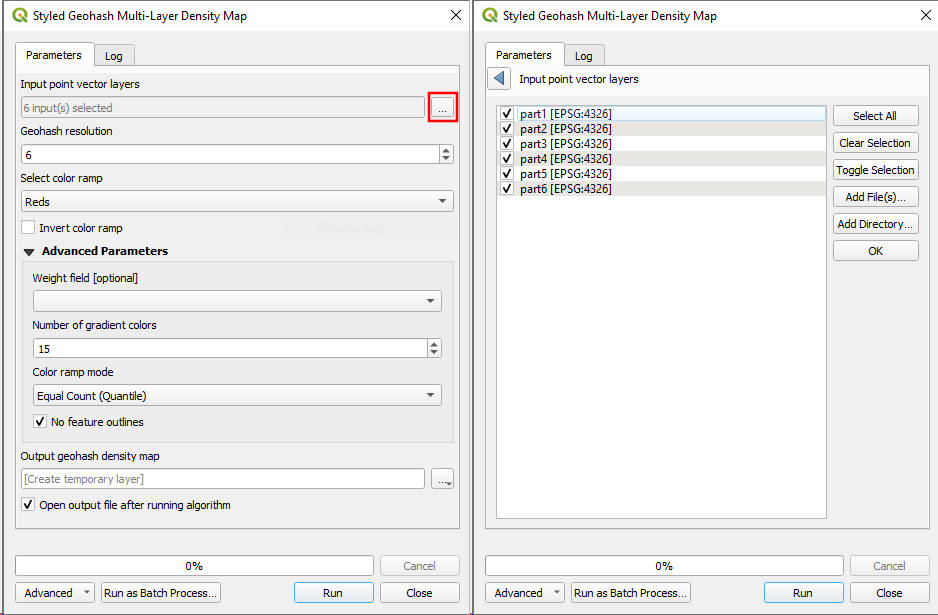938x615 pixels.
Task: Click the 0% progress bar in the left dialog
Action: 194,565
